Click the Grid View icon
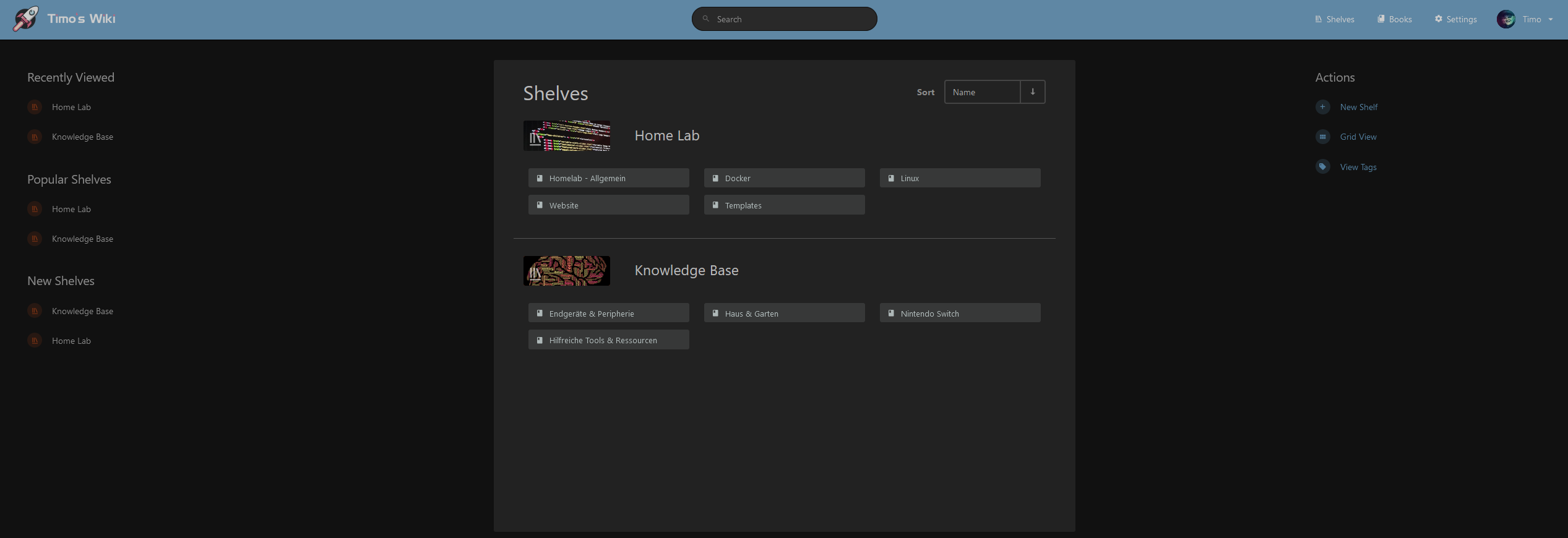Viewport: 1568px width, 538px height. [x=1323, y=137]
